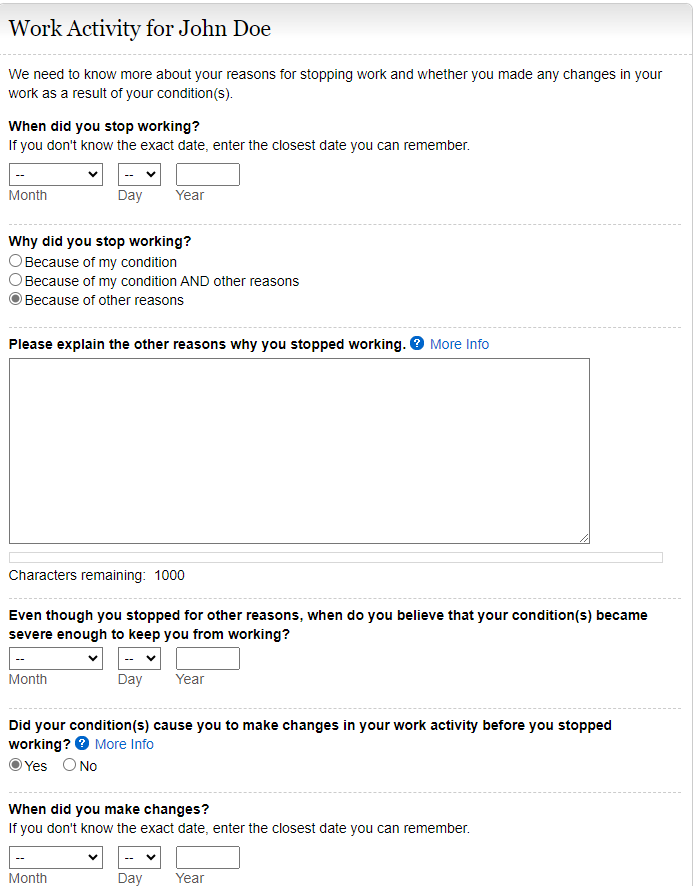Click the Year field for made changes date
The image size is (696, 886).
(208, 858)
